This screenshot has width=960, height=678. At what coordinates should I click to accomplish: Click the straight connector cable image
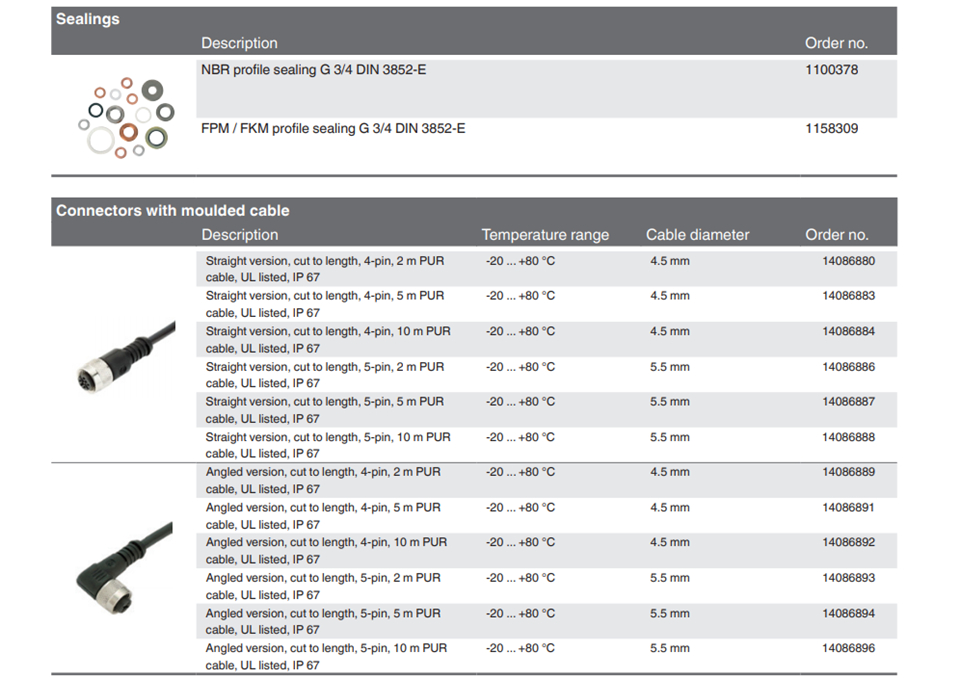[126, 357]
